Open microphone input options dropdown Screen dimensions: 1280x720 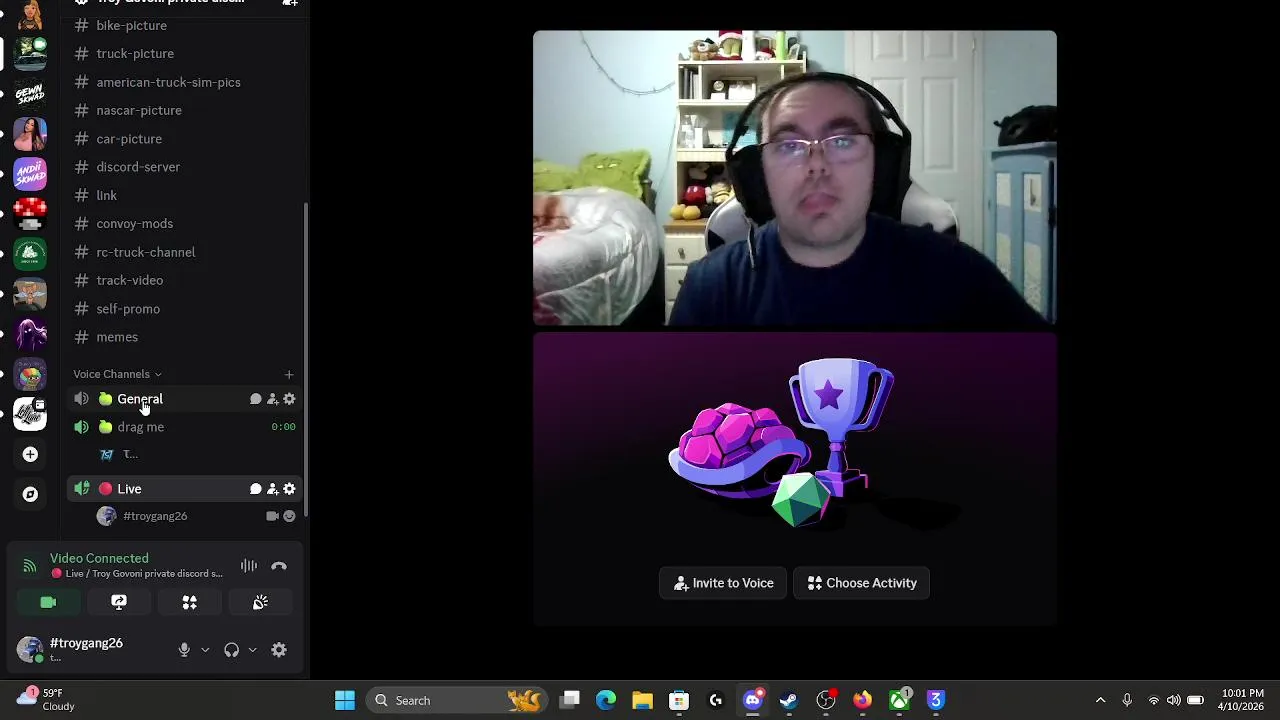pos(205,650)
